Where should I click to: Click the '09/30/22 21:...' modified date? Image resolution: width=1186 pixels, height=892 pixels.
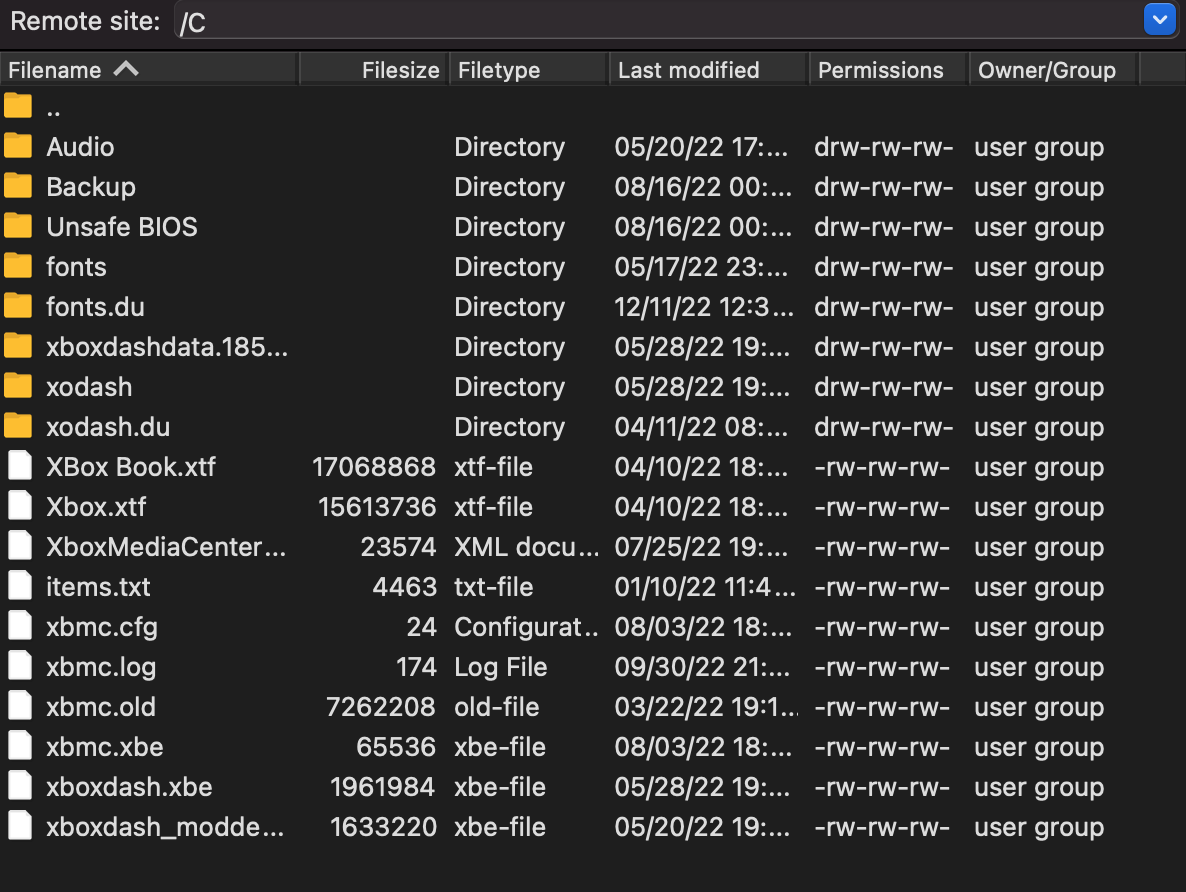pos(703,667)
